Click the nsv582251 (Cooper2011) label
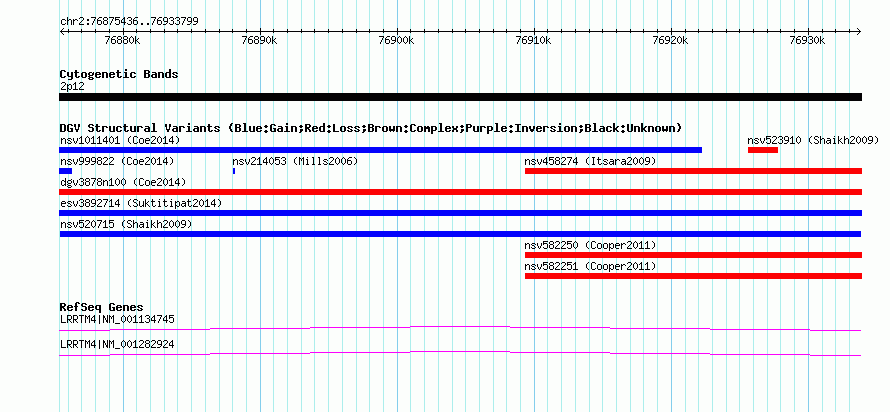The image size is (890, 412). click(590, 266)
